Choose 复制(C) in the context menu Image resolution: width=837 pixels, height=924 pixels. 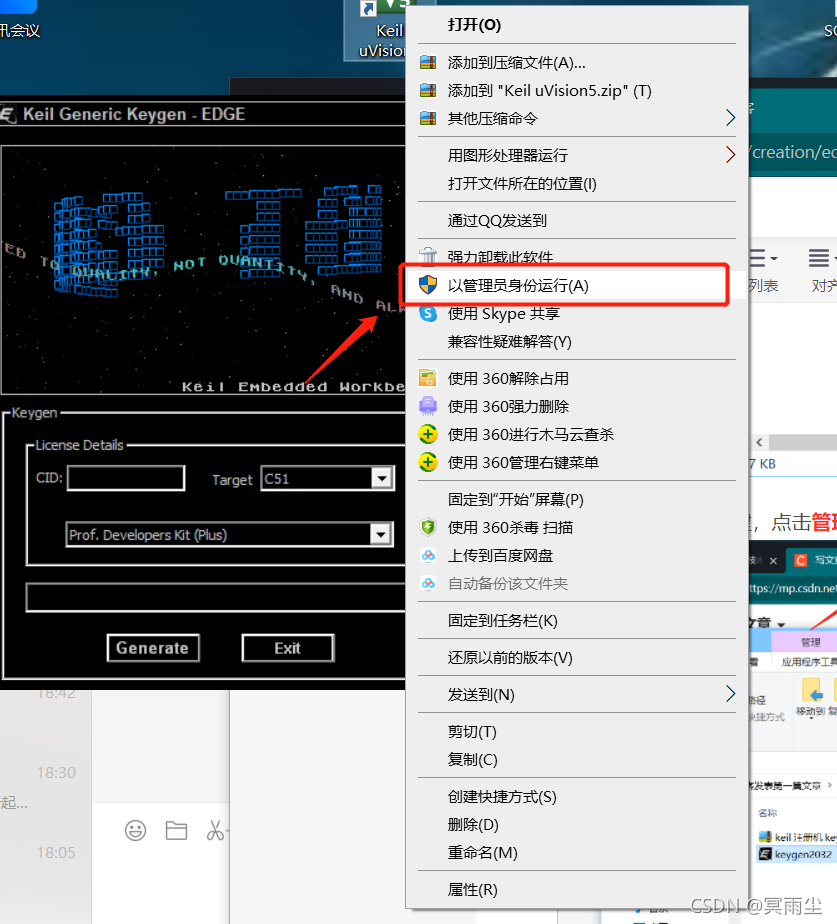point(577,760)
